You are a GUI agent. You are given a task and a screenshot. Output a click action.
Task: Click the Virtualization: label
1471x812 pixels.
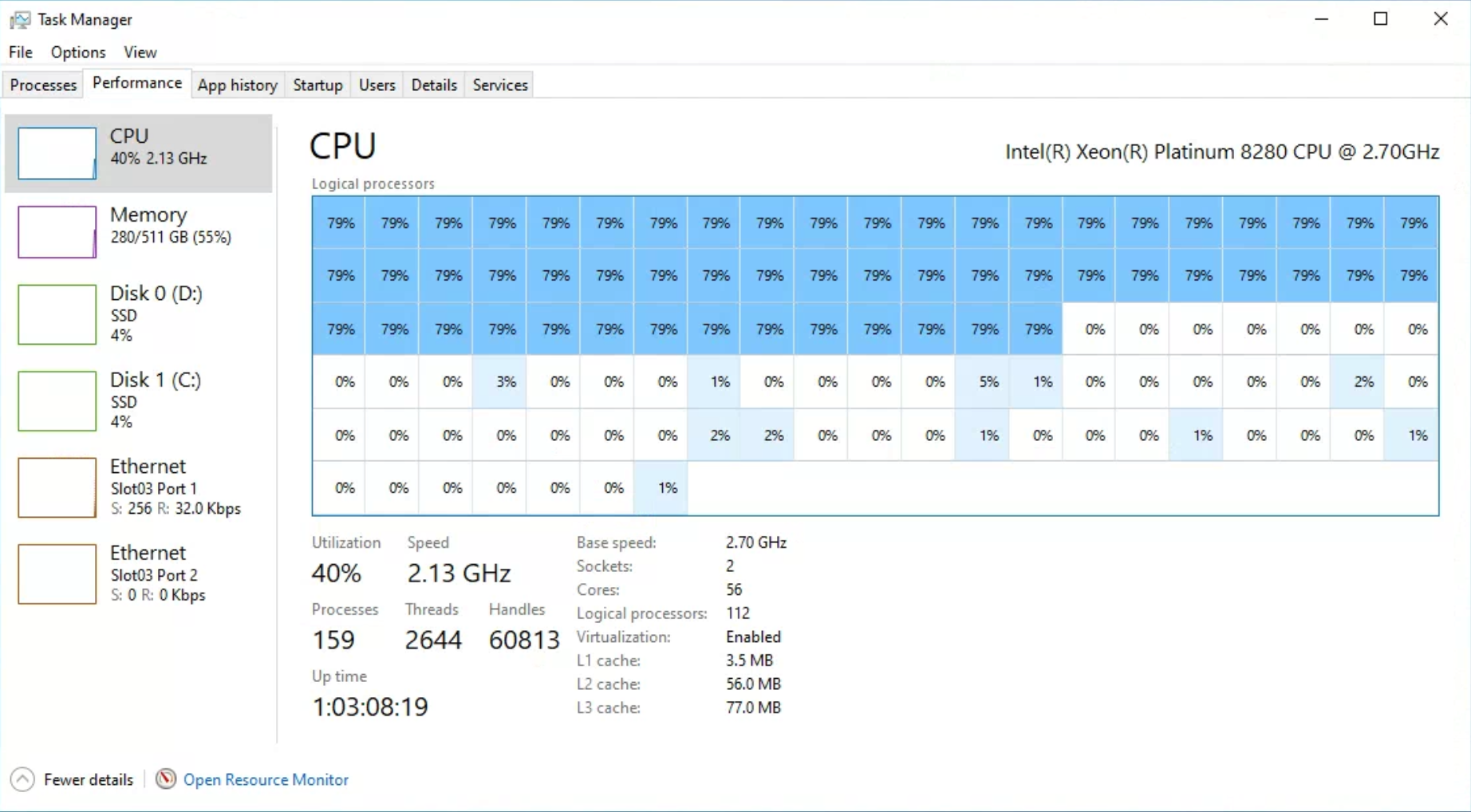[x=624, y=637]
